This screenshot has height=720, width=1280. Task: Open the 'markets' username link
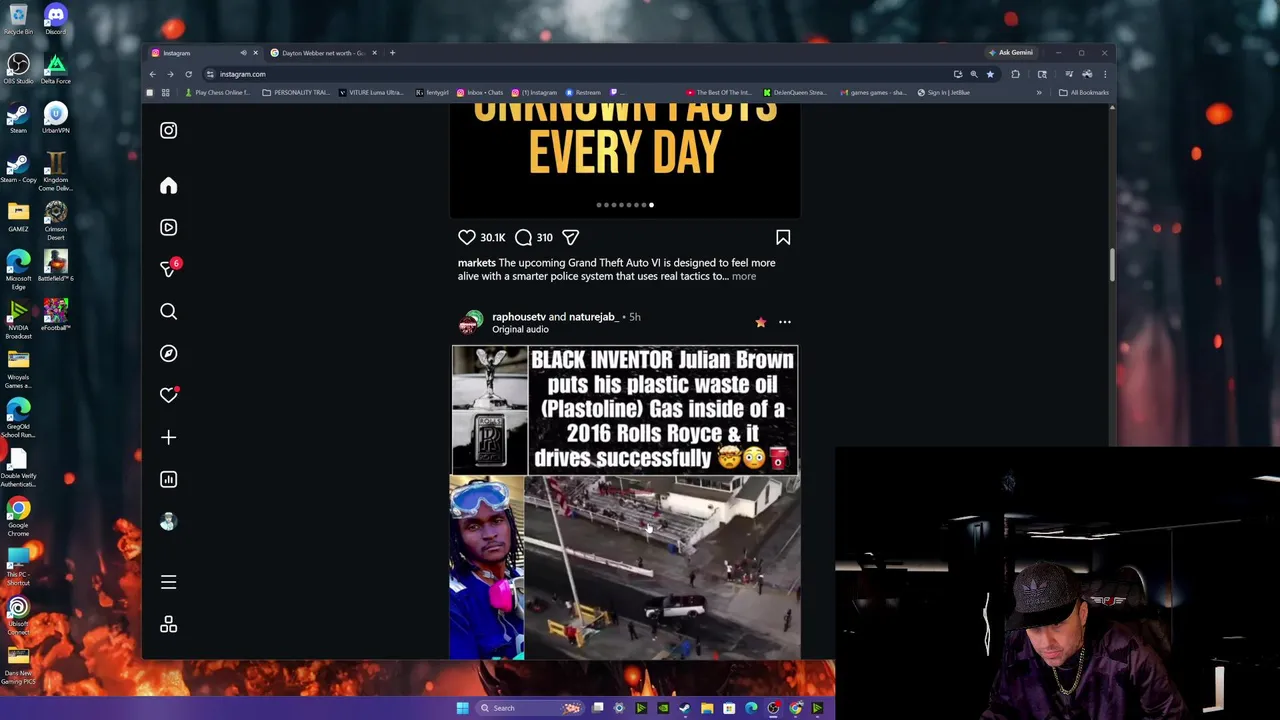point(477,263)
